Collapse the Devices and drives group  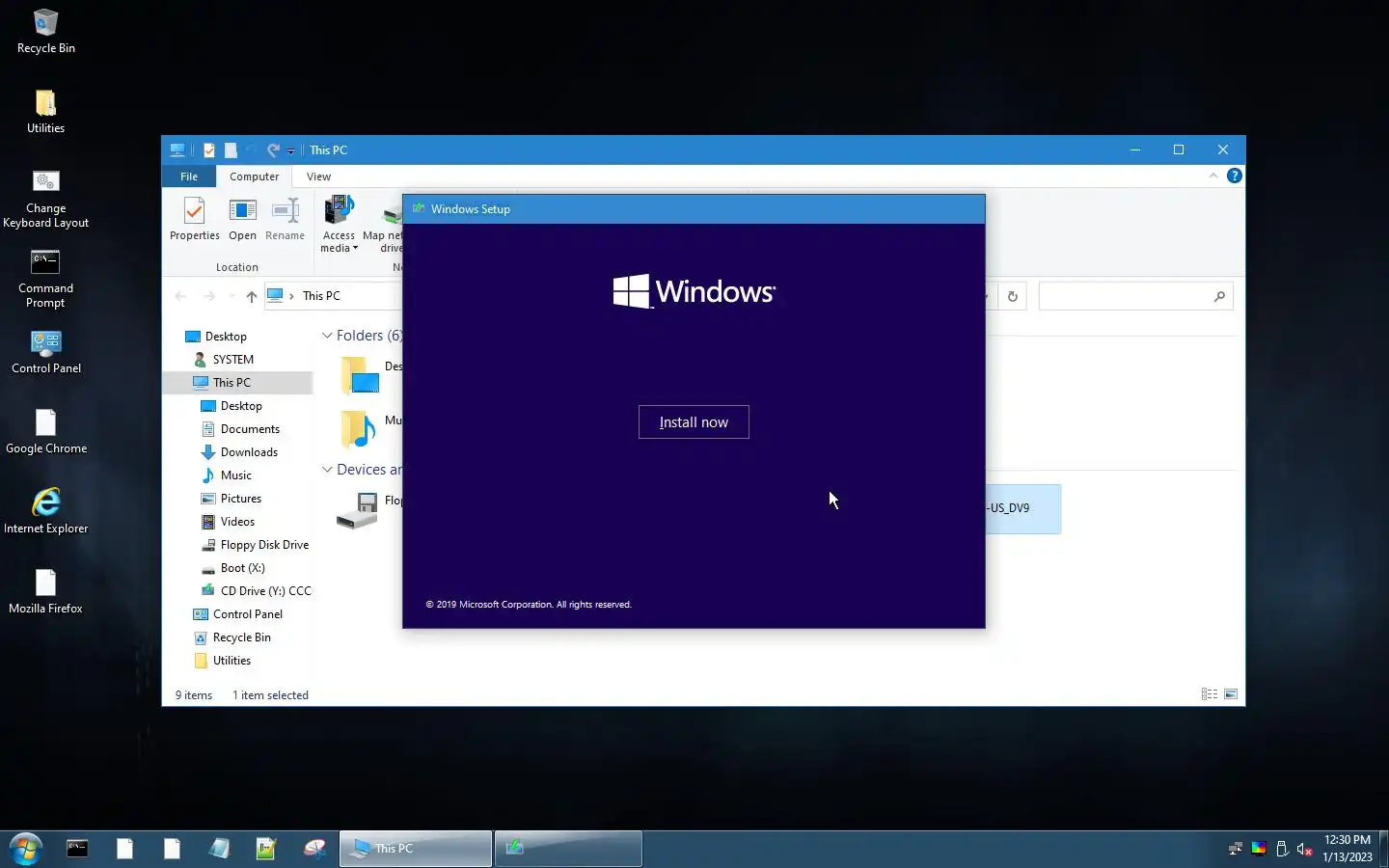(x=327, y=470)
